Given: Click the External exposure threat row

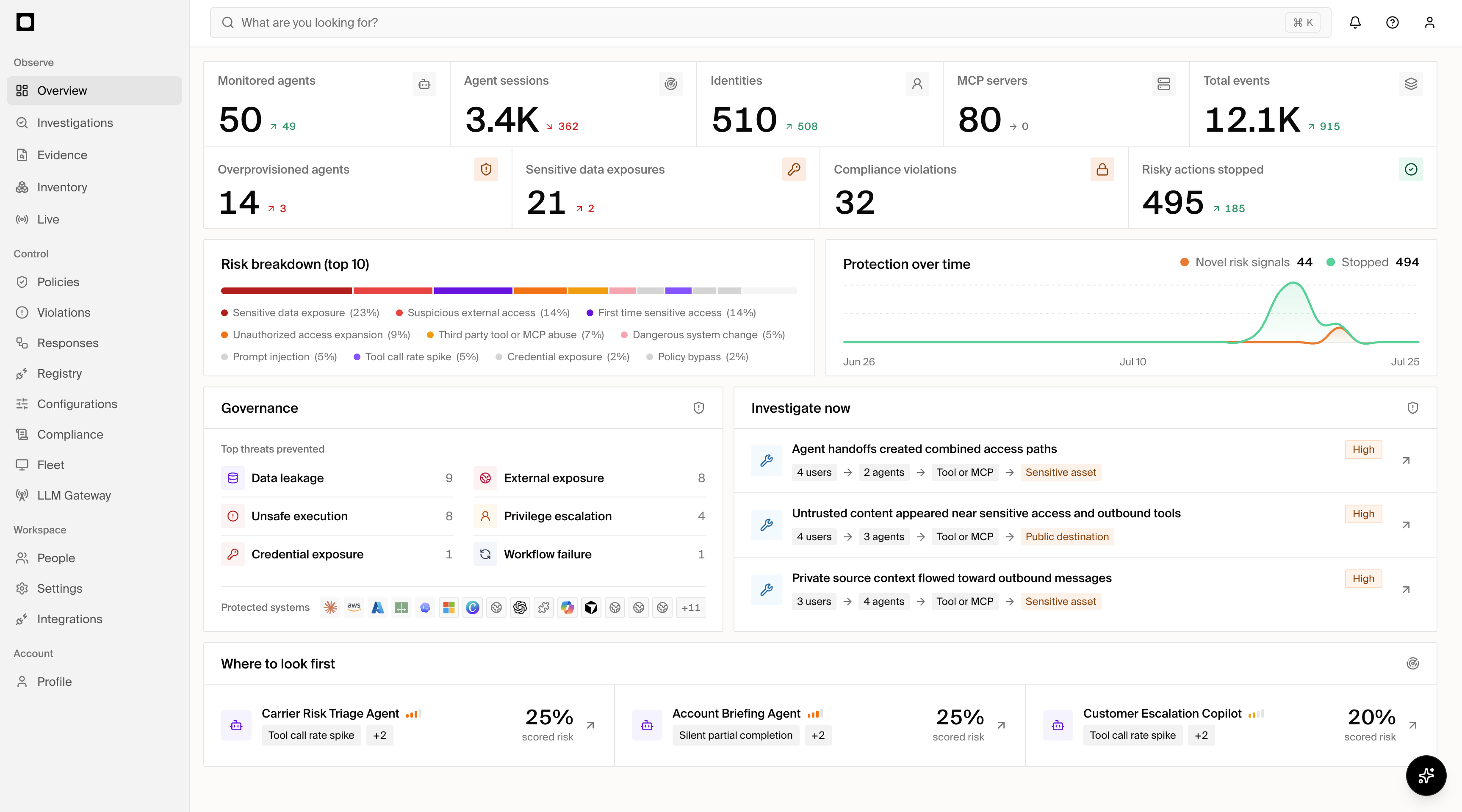Looking at the screenshot, I should pyautogui.click(x=589, y=478).
